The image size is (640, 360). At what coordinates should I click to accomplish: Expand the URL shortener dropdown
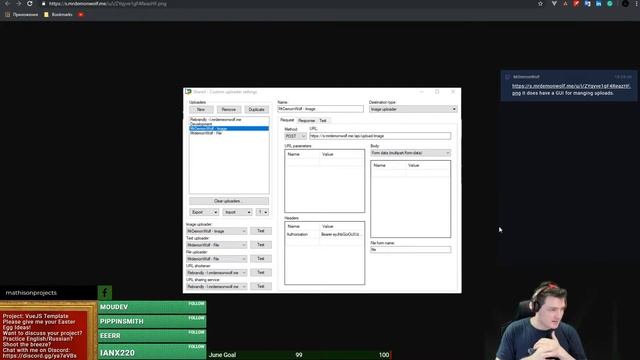216,273
